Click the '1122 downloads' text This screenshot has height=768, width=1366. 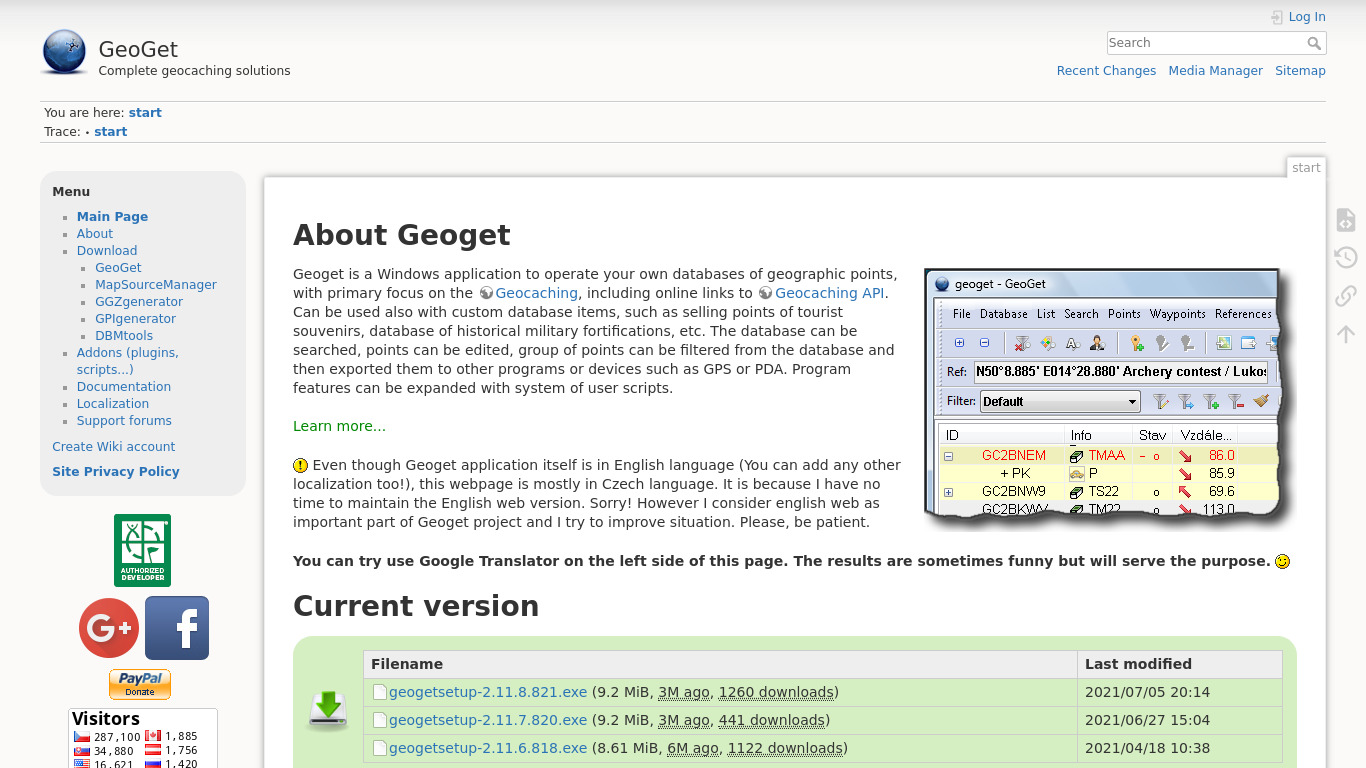[785, 748]
